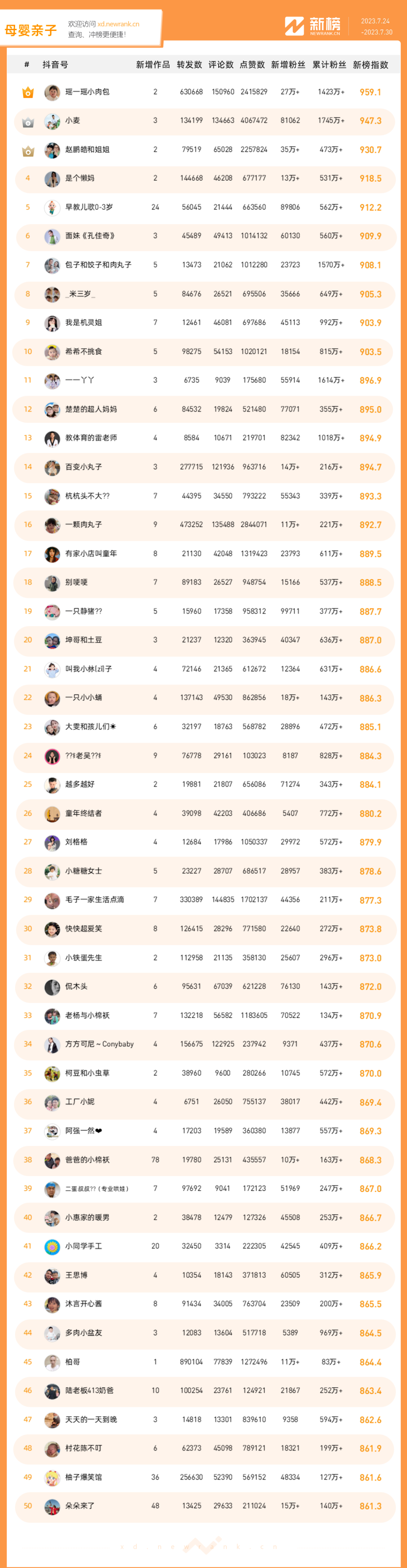Screen dimensions: 407x1568
Task: Click the 新榜 logo icon in header
Action: 294,26
